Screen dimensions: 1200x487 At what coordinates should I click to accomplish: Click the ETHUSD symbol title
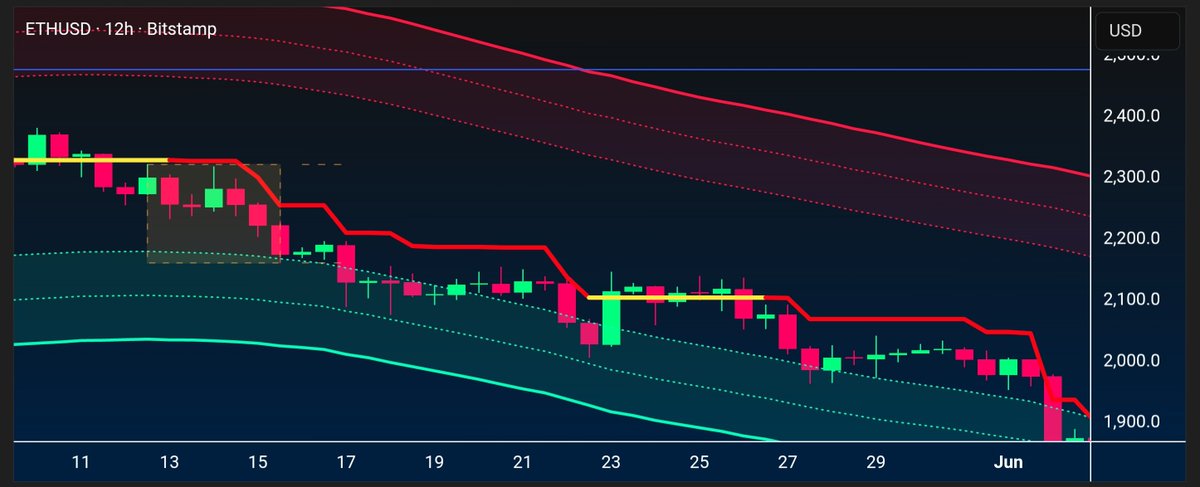point(121,31)
